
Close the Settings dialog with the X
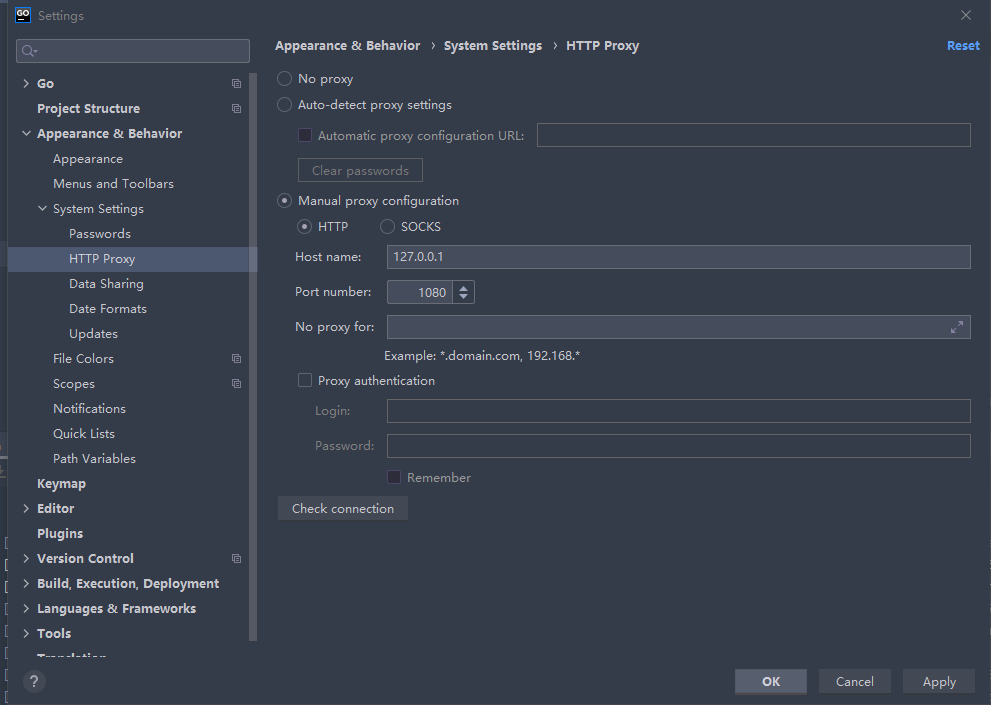(966, 15)
